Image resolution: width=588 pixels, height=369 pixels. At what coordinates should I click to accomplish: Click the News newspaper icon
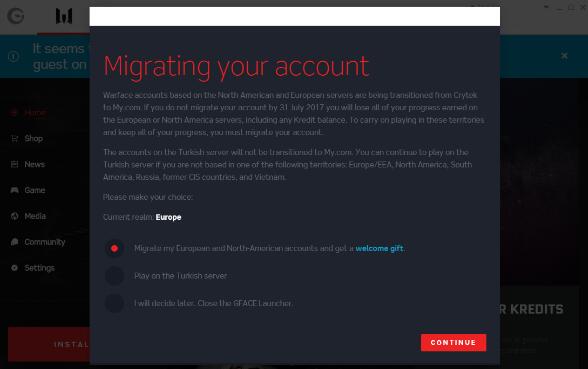click(15, 164)
